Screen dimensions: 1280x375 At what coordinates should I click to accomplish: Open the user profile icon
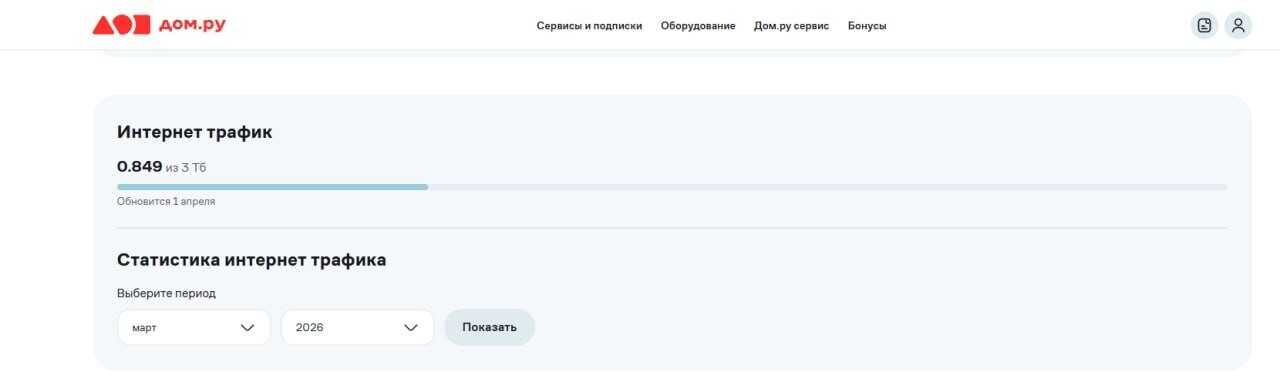pyautogui.click(x=1238, y=26)
